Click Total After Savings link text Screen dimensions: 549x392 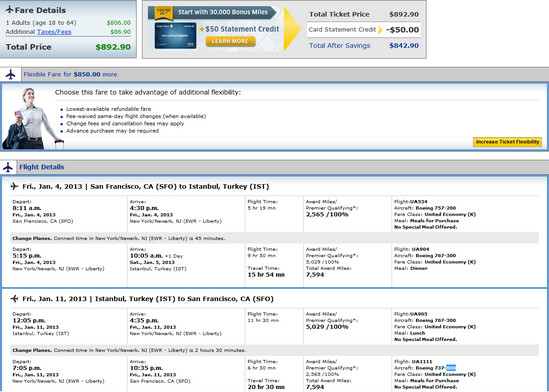click(340, 46)
